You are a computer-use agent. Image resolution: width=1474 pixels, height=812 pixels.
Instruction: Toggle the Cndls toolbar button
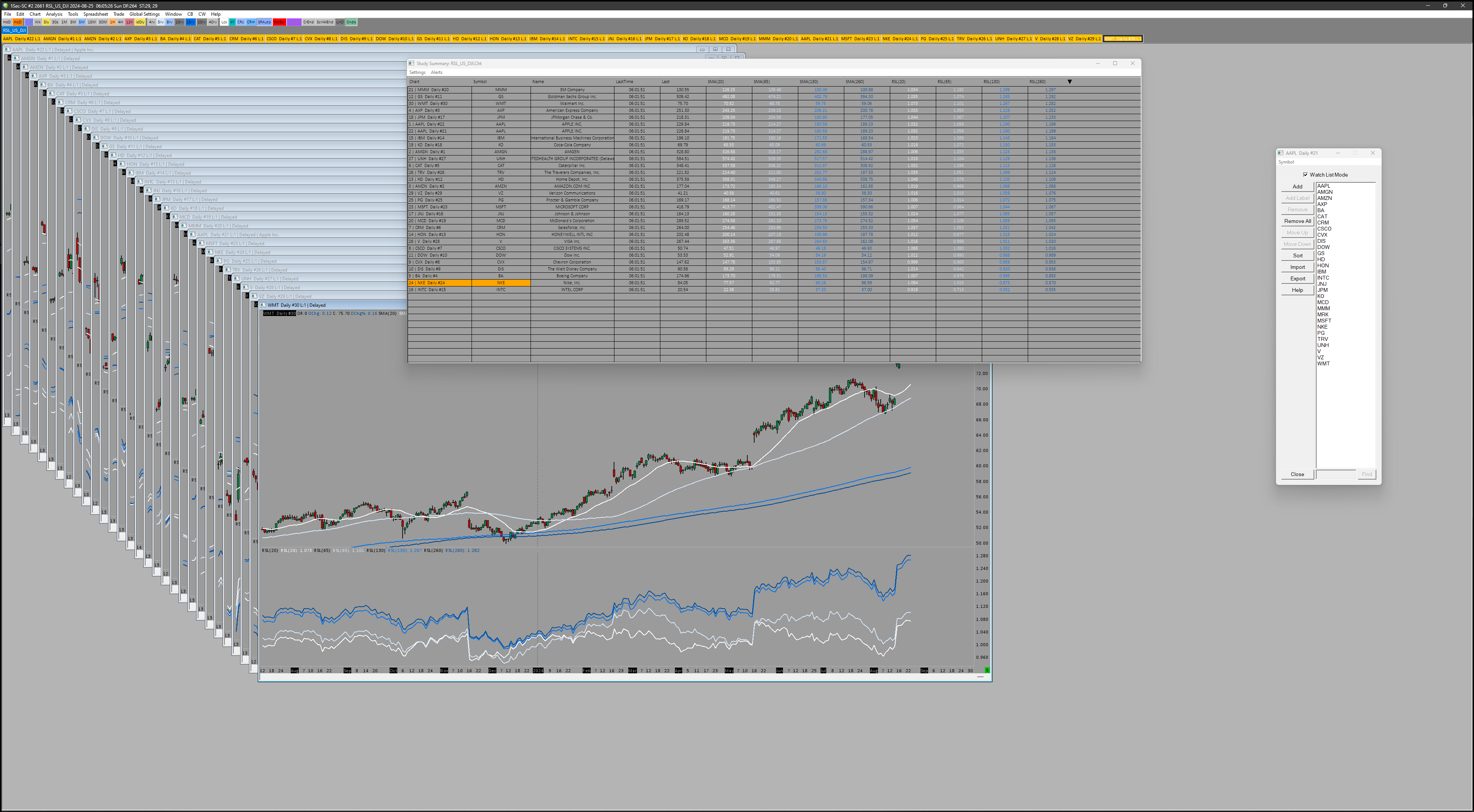(351, 22)
